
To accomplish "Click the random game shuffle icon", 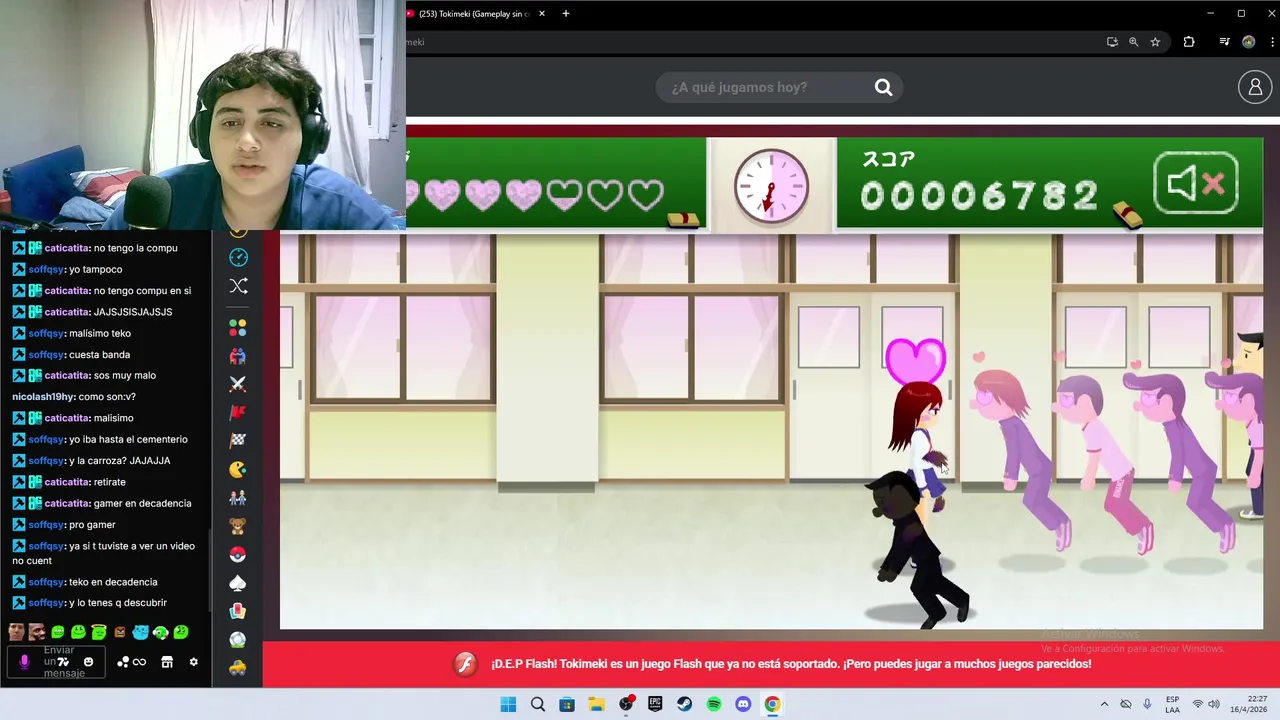I will point(238,286).
